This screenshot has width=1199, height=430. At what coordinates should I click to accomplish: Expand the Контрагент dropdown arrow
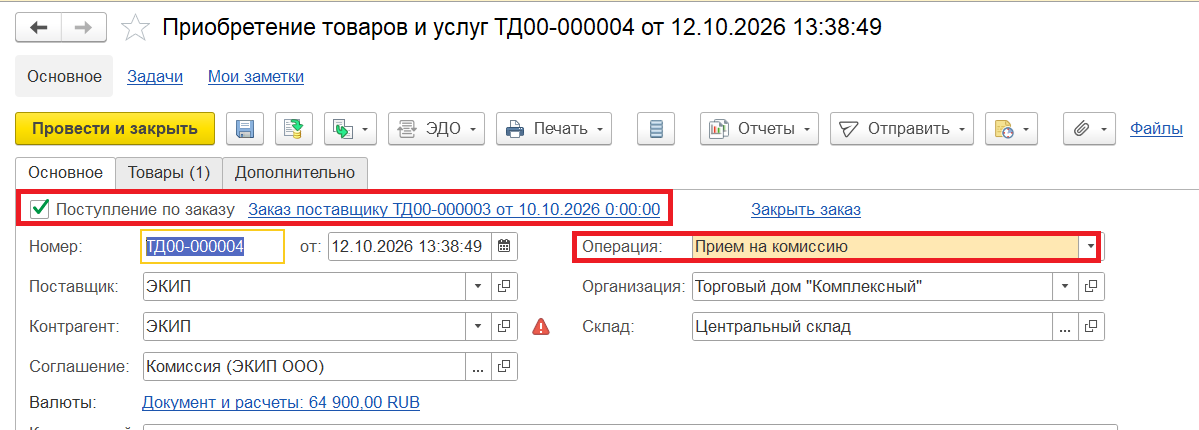[x=478, y=327]
